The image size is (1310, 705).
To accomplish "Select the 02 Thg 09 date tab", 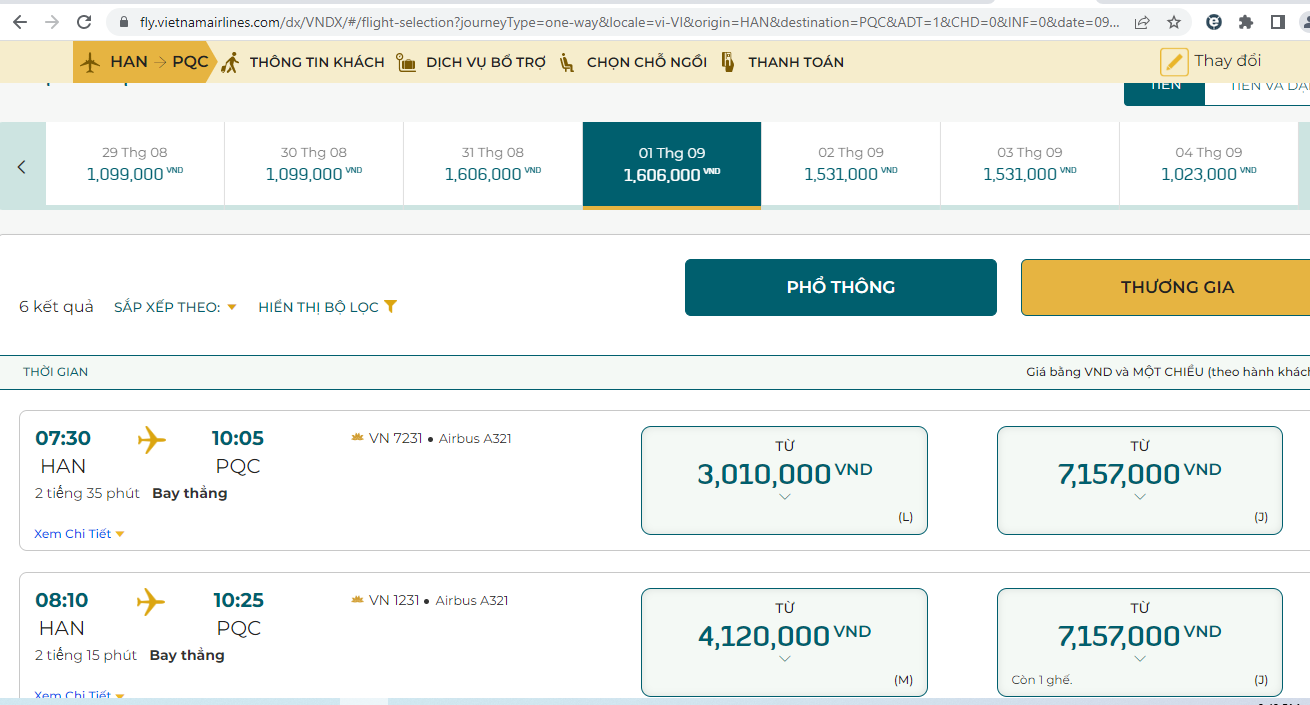I will click(x=850, y=165).
